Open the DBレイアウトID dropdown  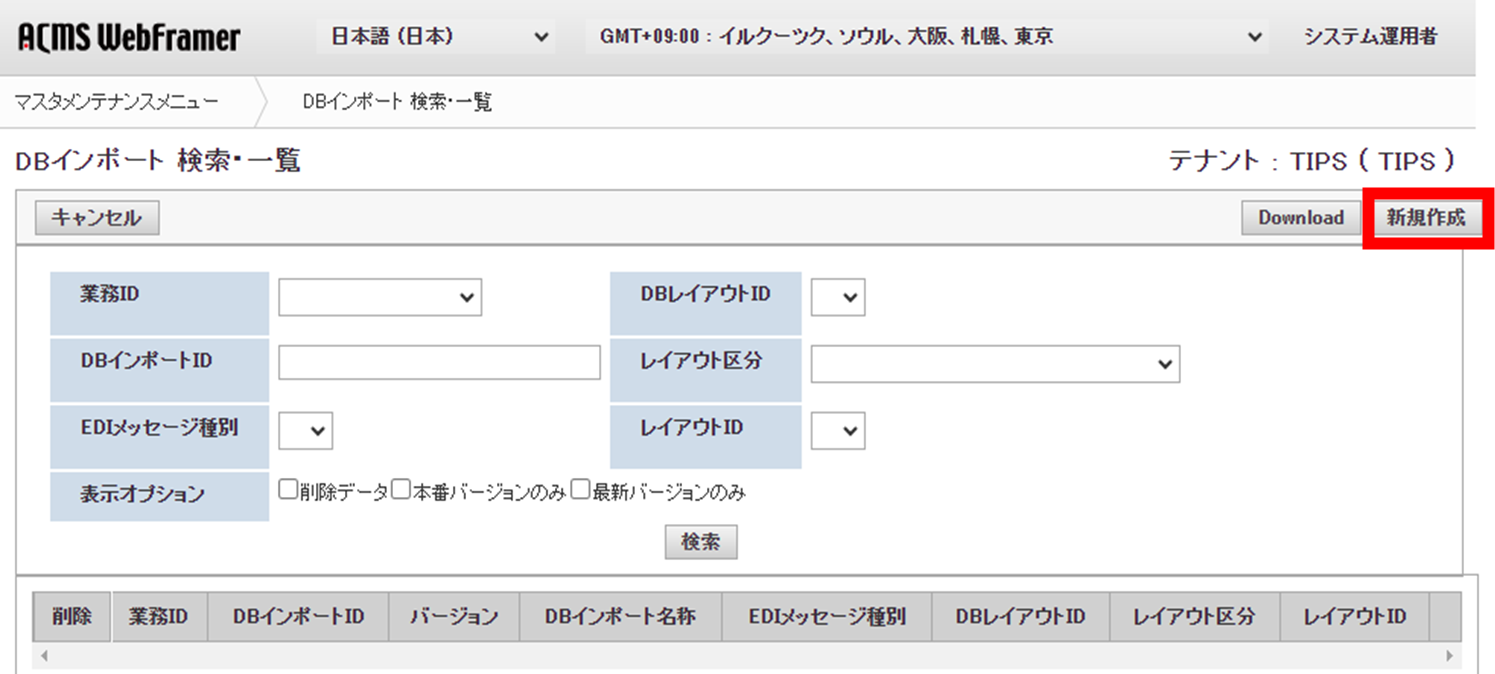pyautogui.click(x=837, y=296)
